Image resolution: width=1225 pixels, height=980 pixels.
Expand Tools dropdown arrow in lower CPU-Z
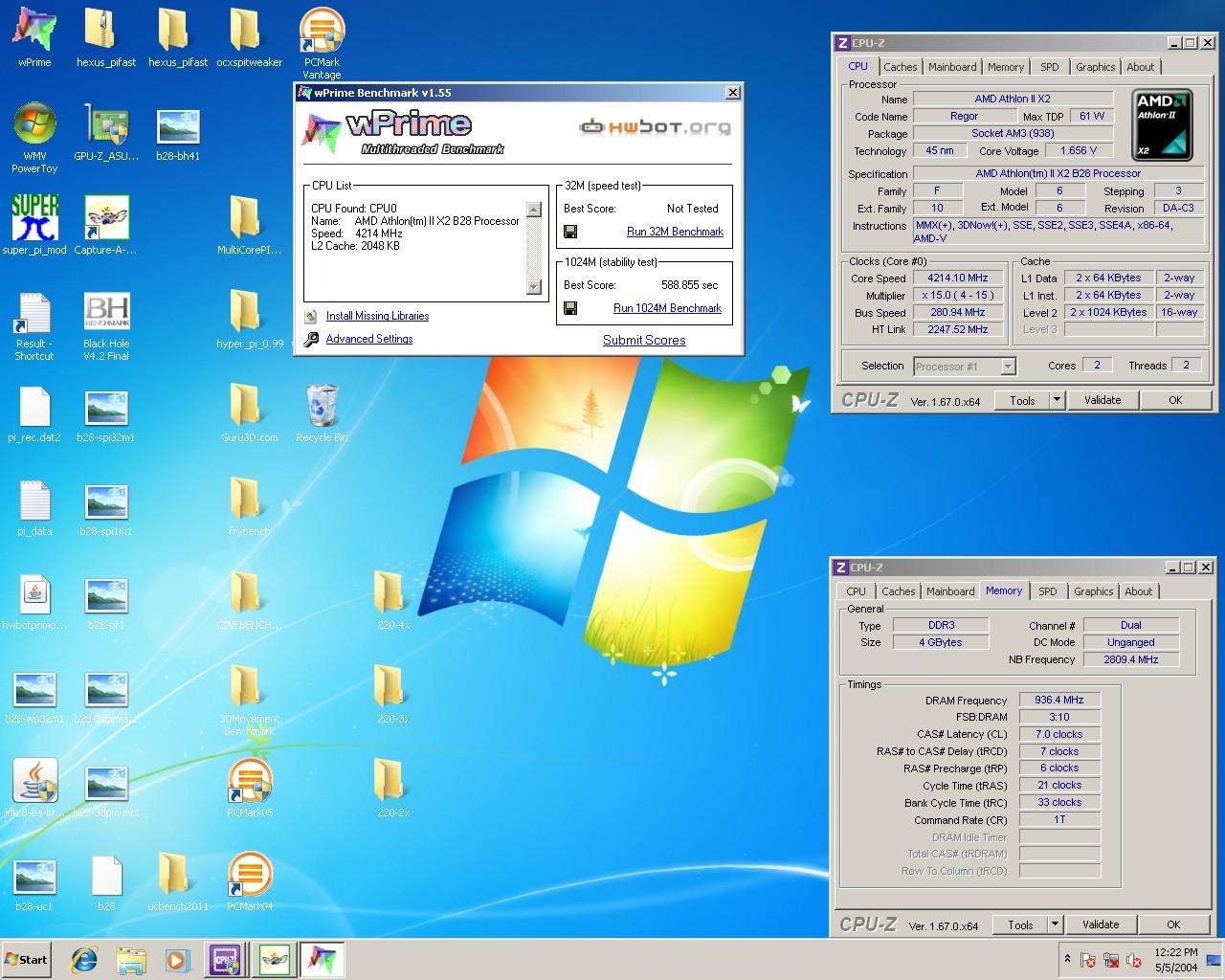point(1055,924)
